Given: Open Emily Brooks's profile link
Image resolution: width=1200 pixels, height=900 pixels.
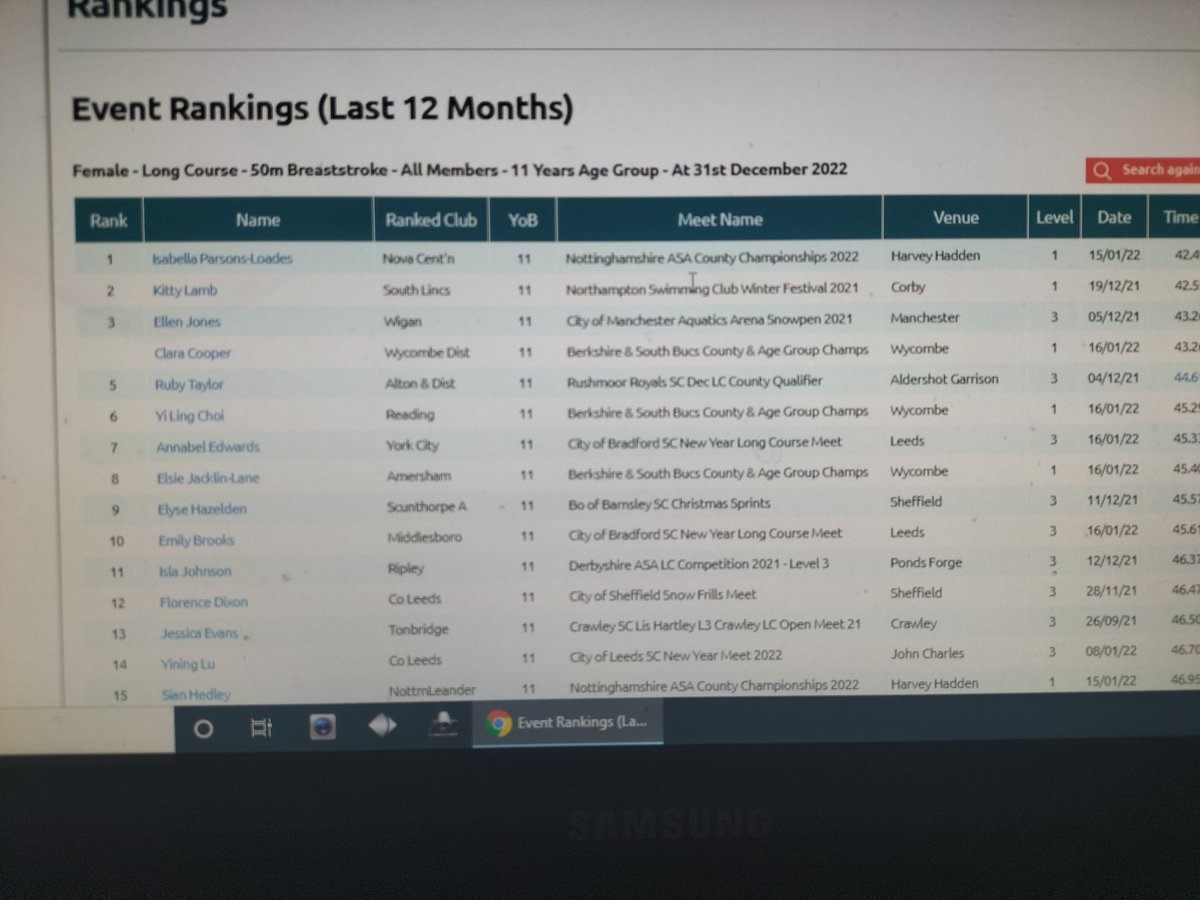Looking at the screenshot, I should pos(196,540).
